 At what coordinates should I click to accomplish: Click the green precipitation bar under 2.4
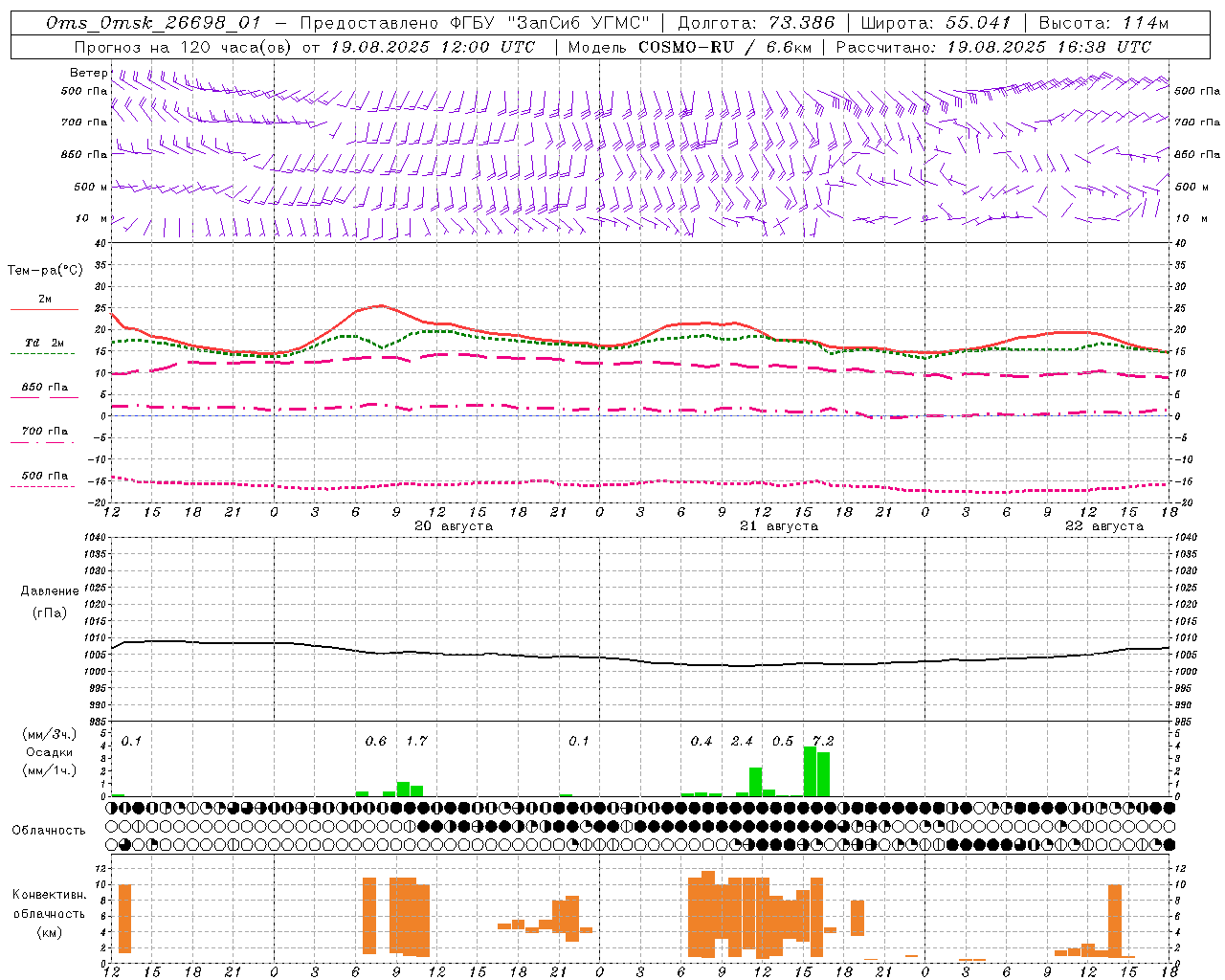[755, 782]
